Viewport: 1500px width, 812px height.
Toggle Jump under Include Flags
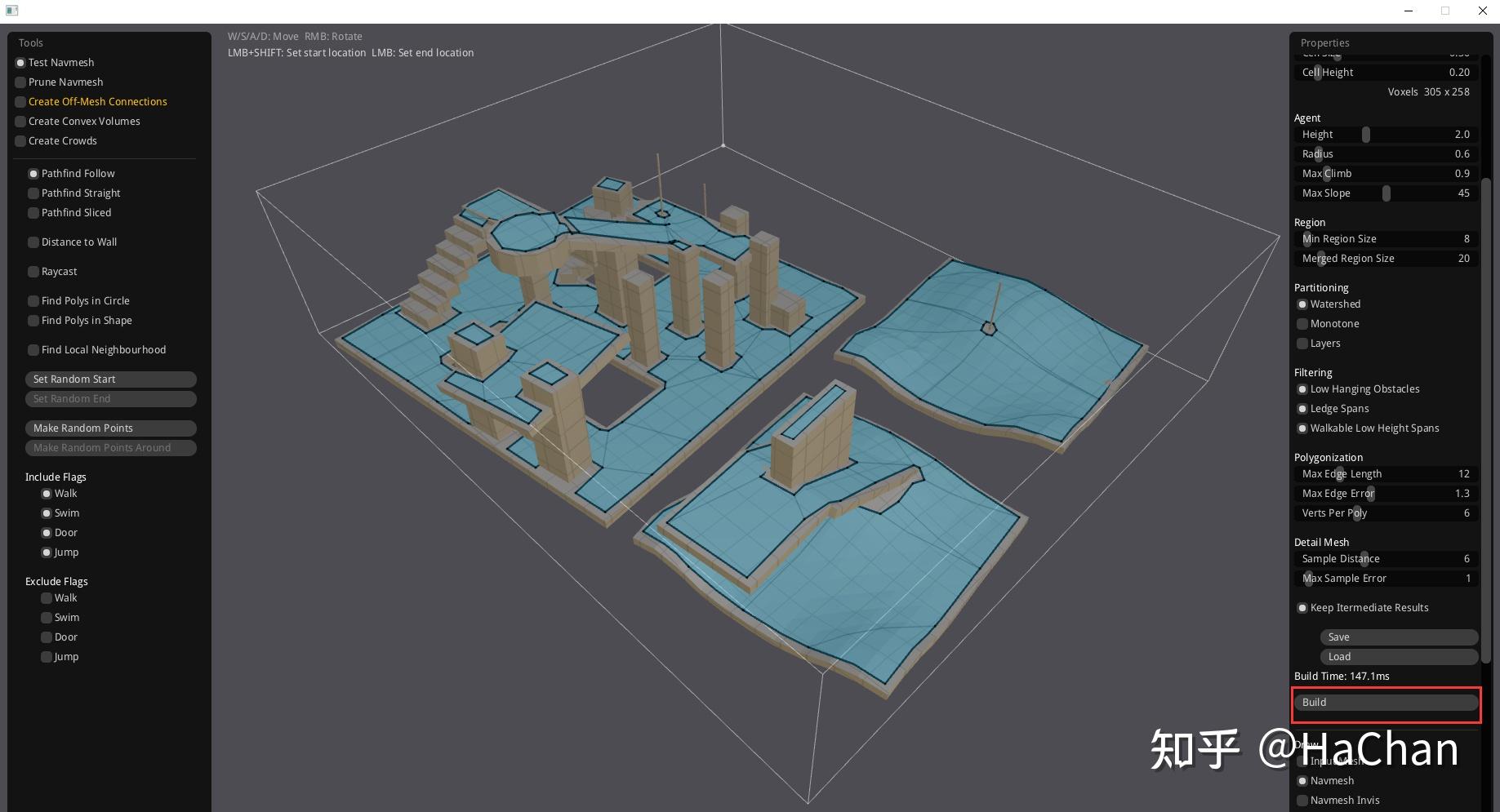(x=60, y=552)
